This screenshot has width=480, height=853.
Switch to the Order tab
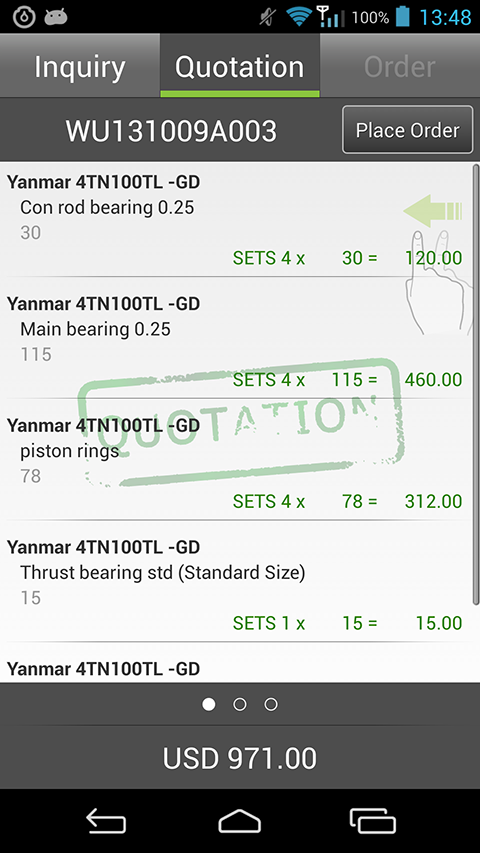tap(400, 66)
